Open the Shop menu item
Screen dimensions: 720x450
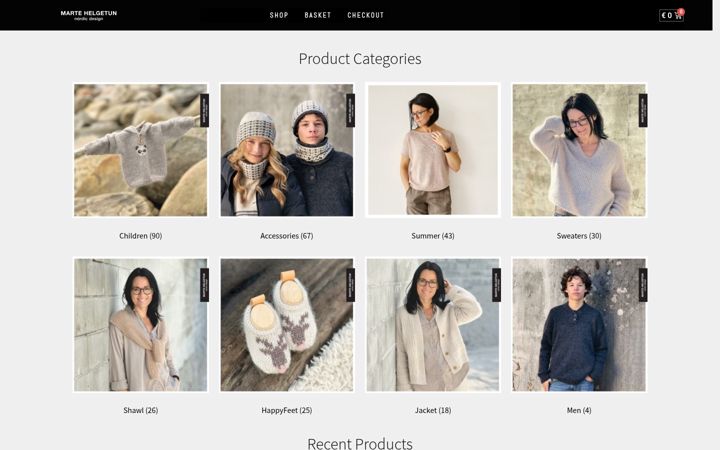(279, 15)
